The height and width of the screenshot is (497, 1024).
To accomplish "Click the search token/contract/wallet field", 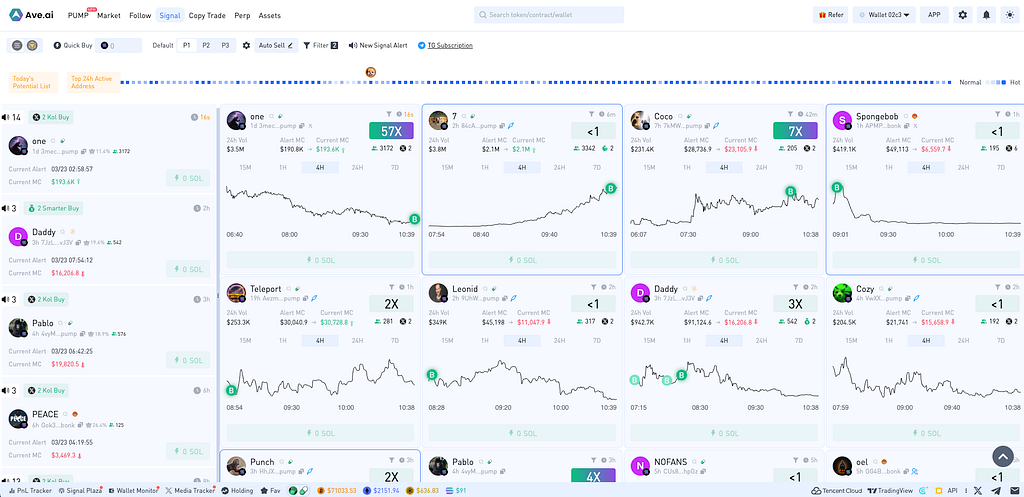I will pos(549,15).
